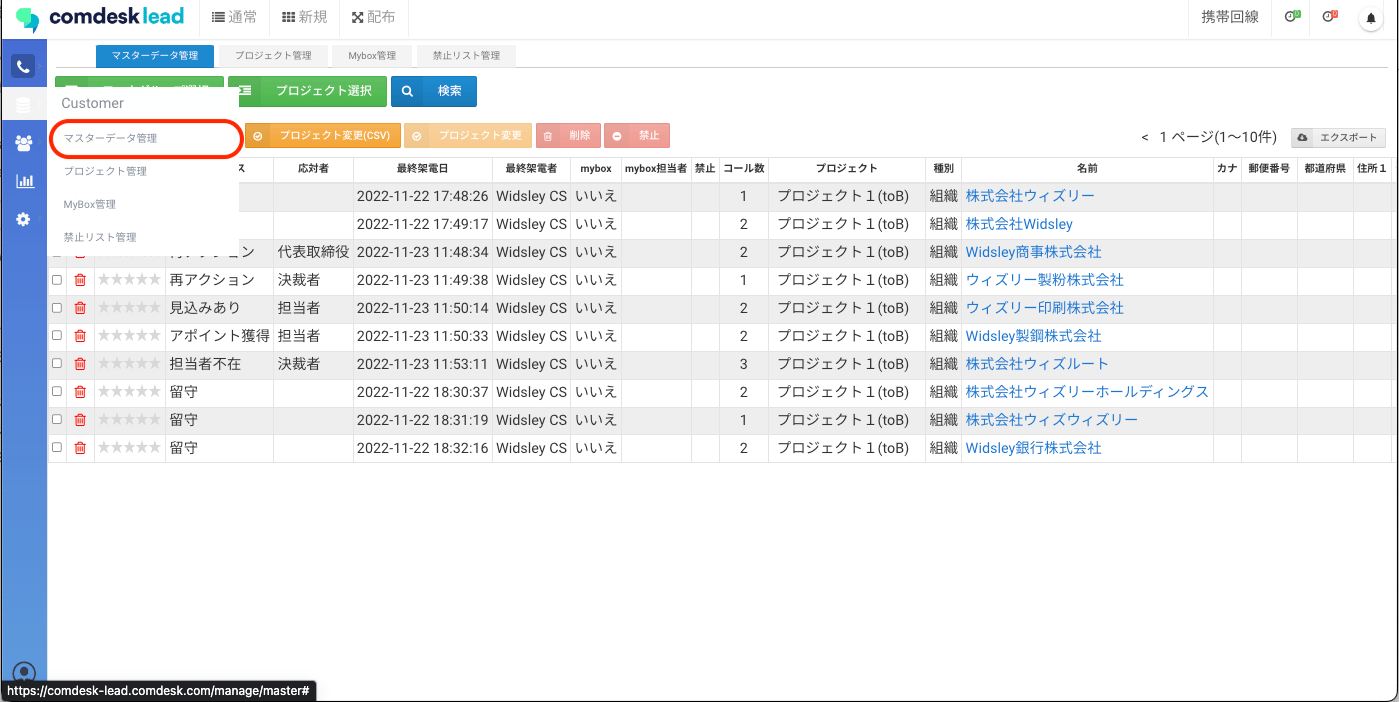
Task: Open the マスターデータ管理 tab
Action: [x=155, y=56]
